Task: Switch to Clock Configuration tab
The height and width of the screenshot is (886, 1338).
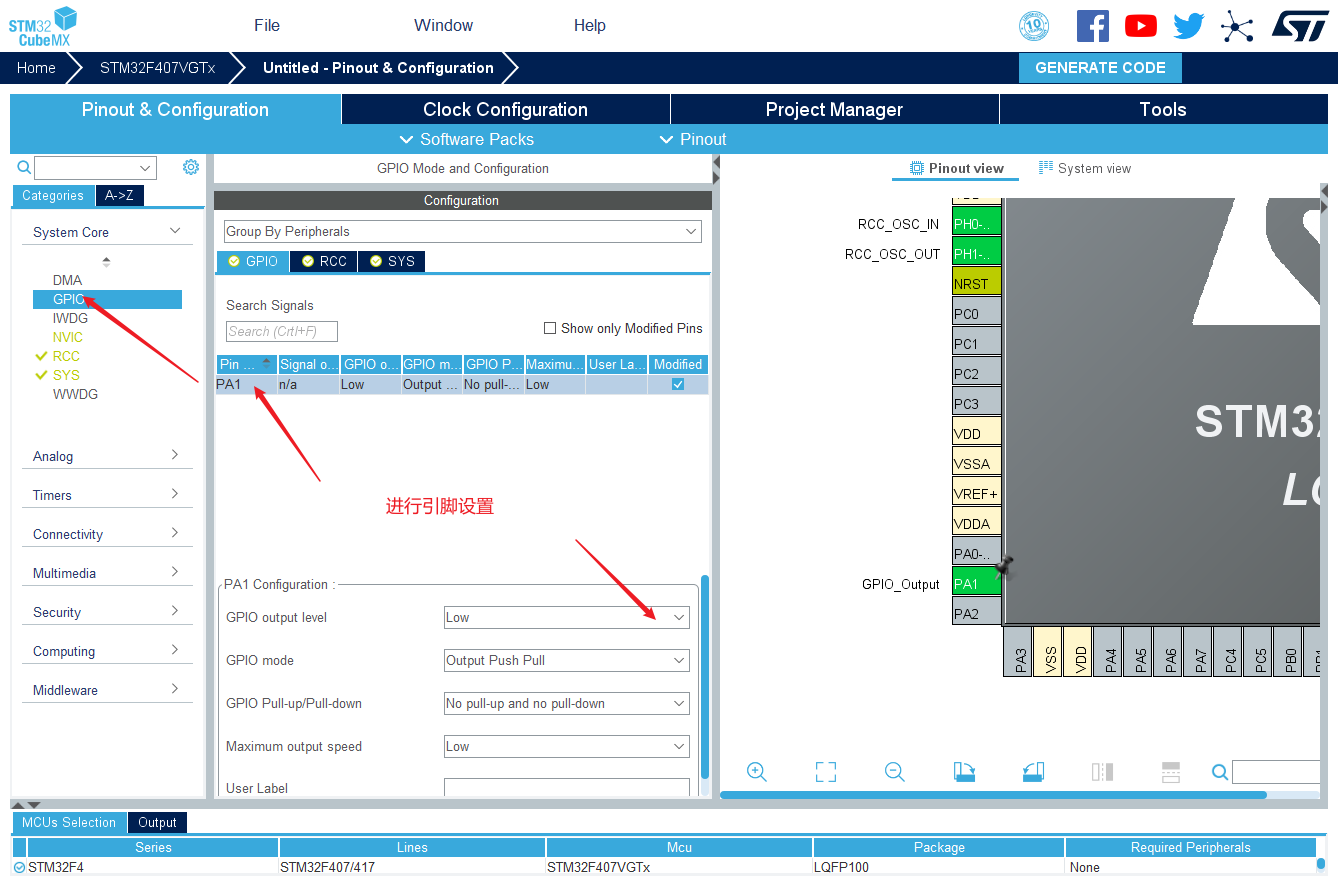Action: click(505, 109)
